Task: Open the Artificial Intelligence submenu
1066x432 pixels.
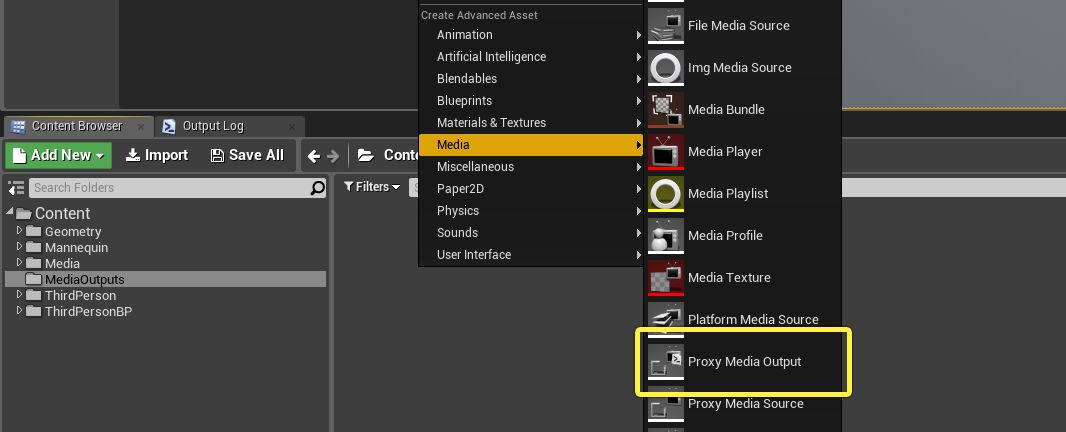Action: pyautogui.click(x=531, y=56)
